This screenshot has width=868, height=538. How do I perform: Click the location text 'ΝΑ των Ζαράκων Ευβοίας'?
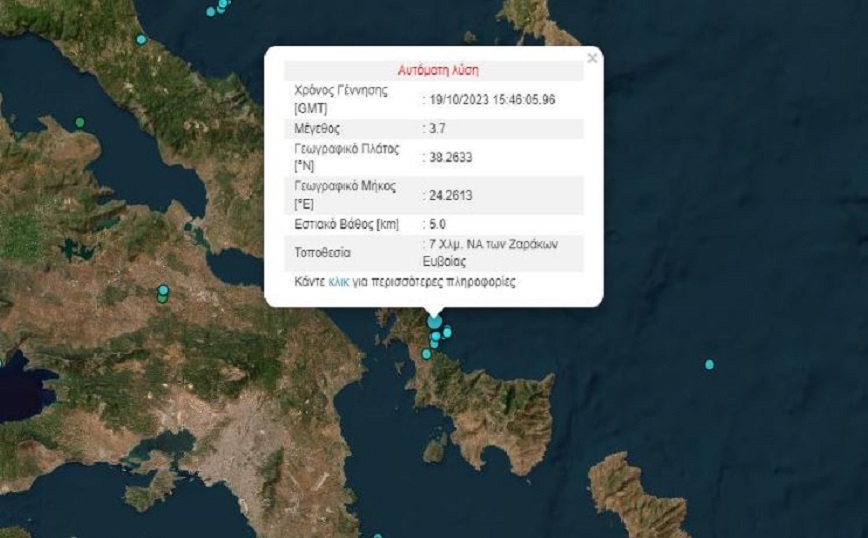pyautogui.click(x=500, y=251)
